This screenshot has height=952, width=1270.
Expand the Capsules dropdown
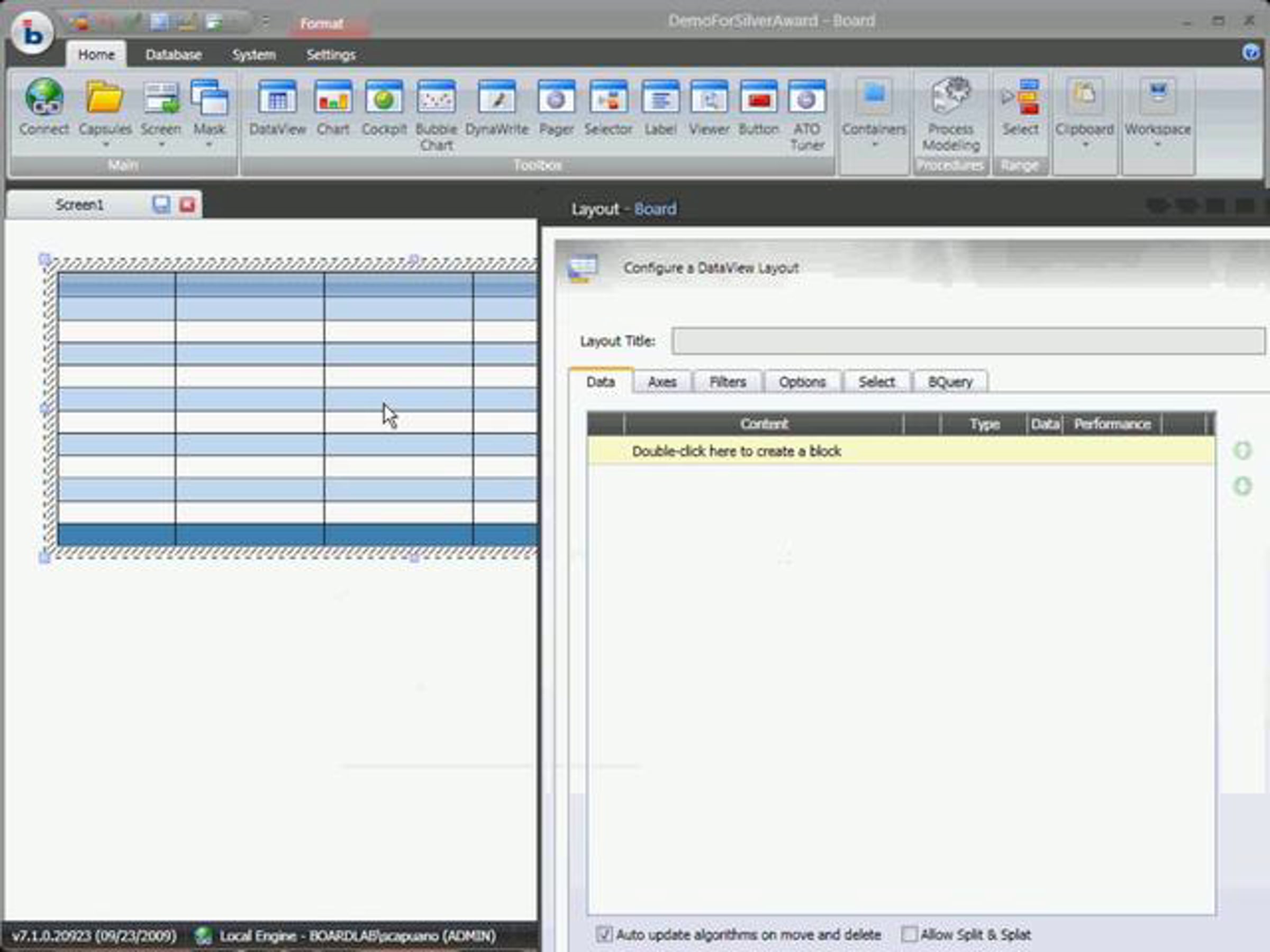point(105,114)
